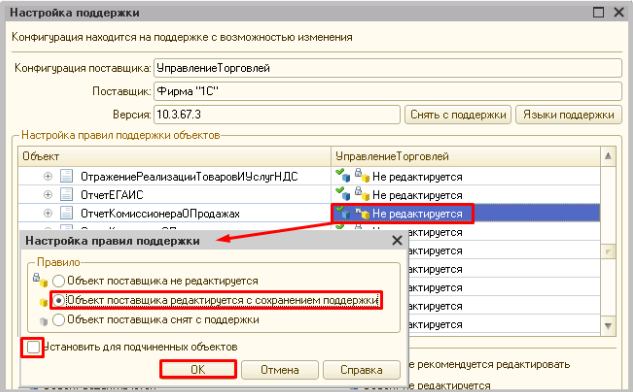The image size is (633, 392).
Task: Click scroll up arrow of objects list
Action: (608, 156)
